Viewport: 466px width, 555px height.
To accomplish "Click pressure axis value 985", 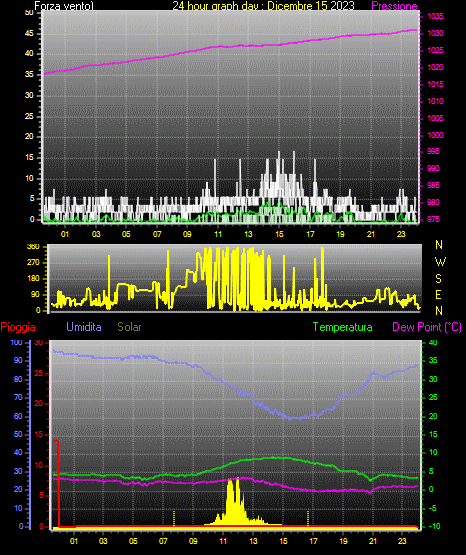I will pos(433,185).
